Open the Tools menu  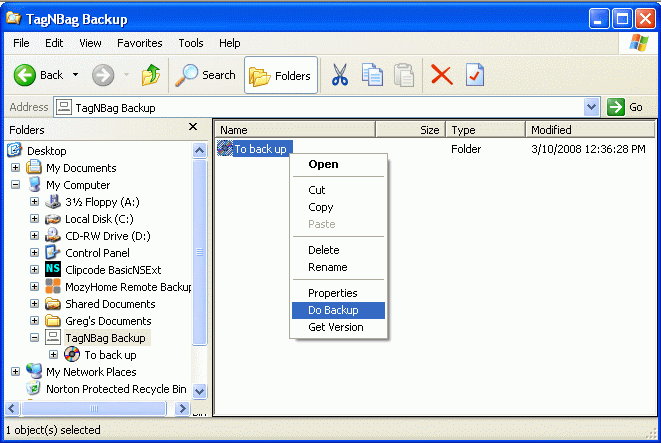click(x=191, y=43)
